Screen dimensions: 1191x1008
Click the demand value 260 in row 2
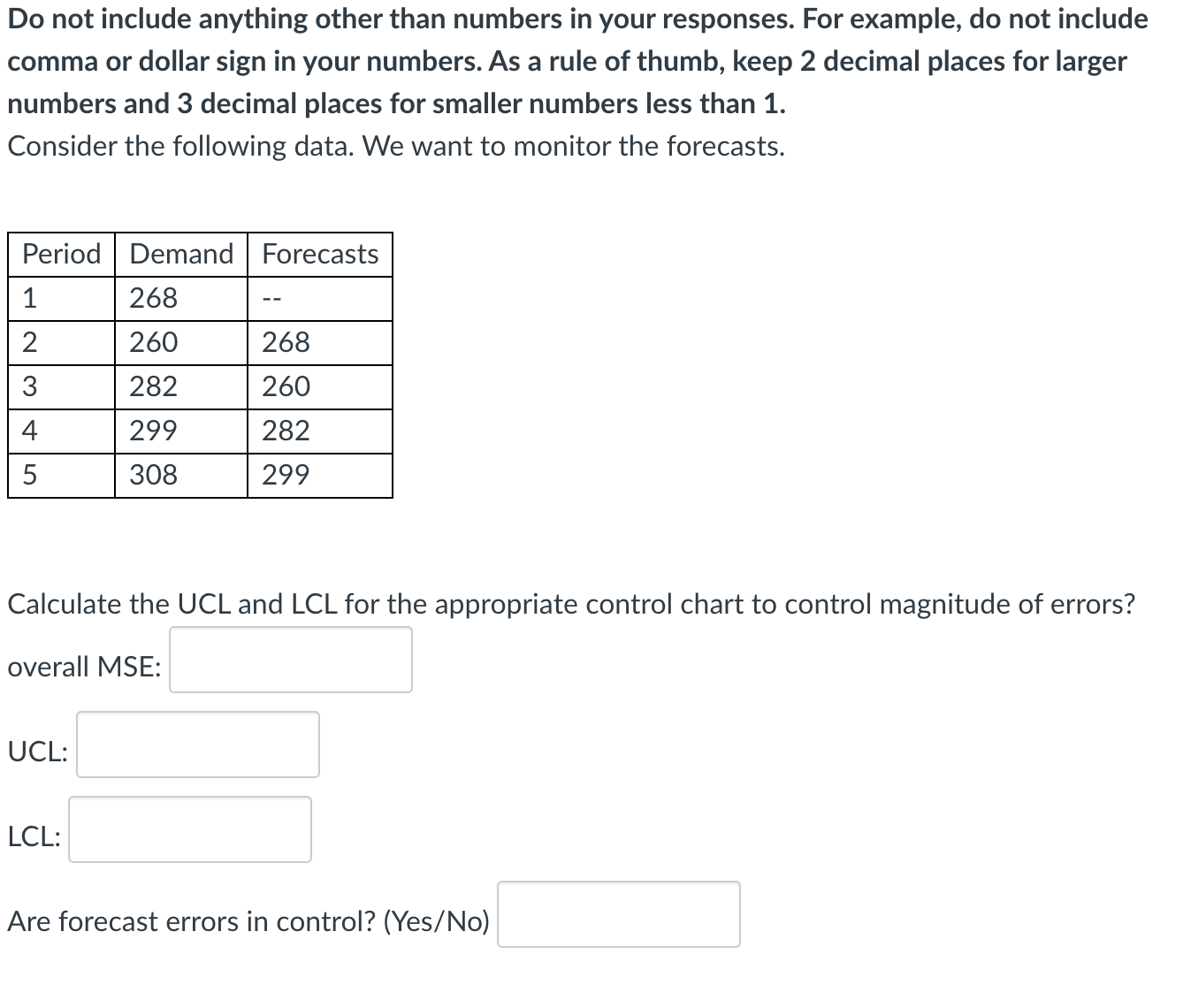point(152,342)
